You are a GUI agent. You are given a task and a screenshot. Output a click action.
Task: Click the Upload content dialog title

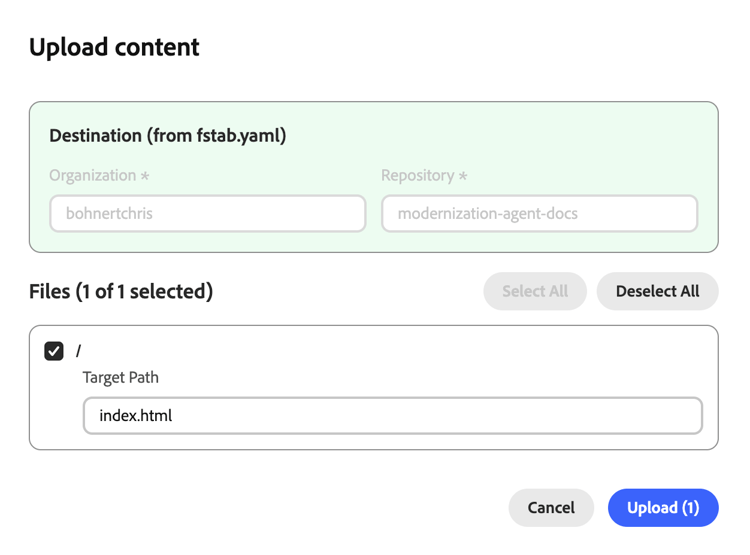114,47
